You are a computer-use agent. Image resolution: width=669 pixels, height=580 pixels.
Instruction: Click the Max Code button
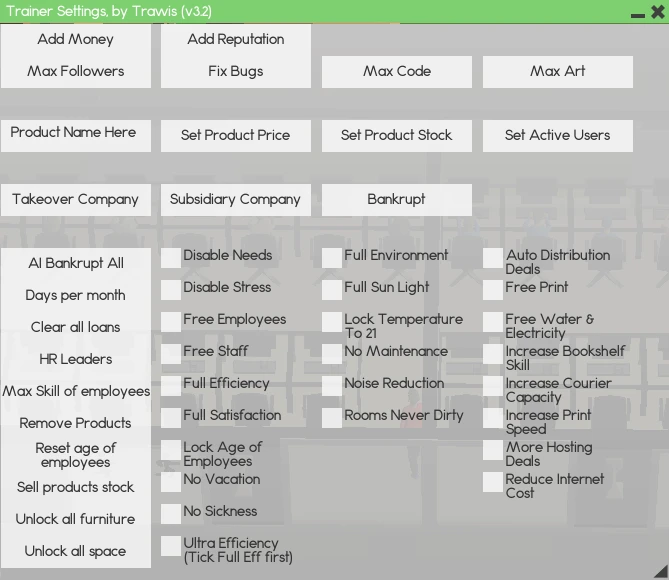tap(397, 72)
